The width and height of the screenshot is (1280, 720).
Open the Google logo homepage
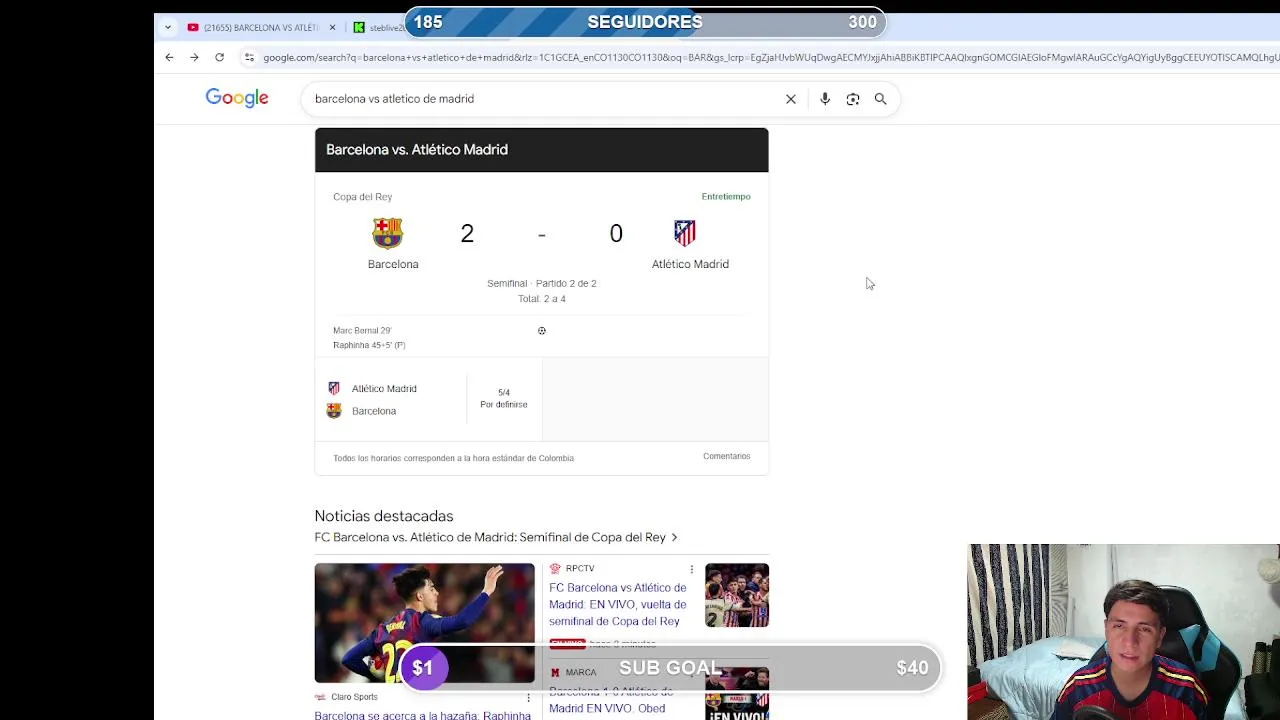click(x=237, y=98)
